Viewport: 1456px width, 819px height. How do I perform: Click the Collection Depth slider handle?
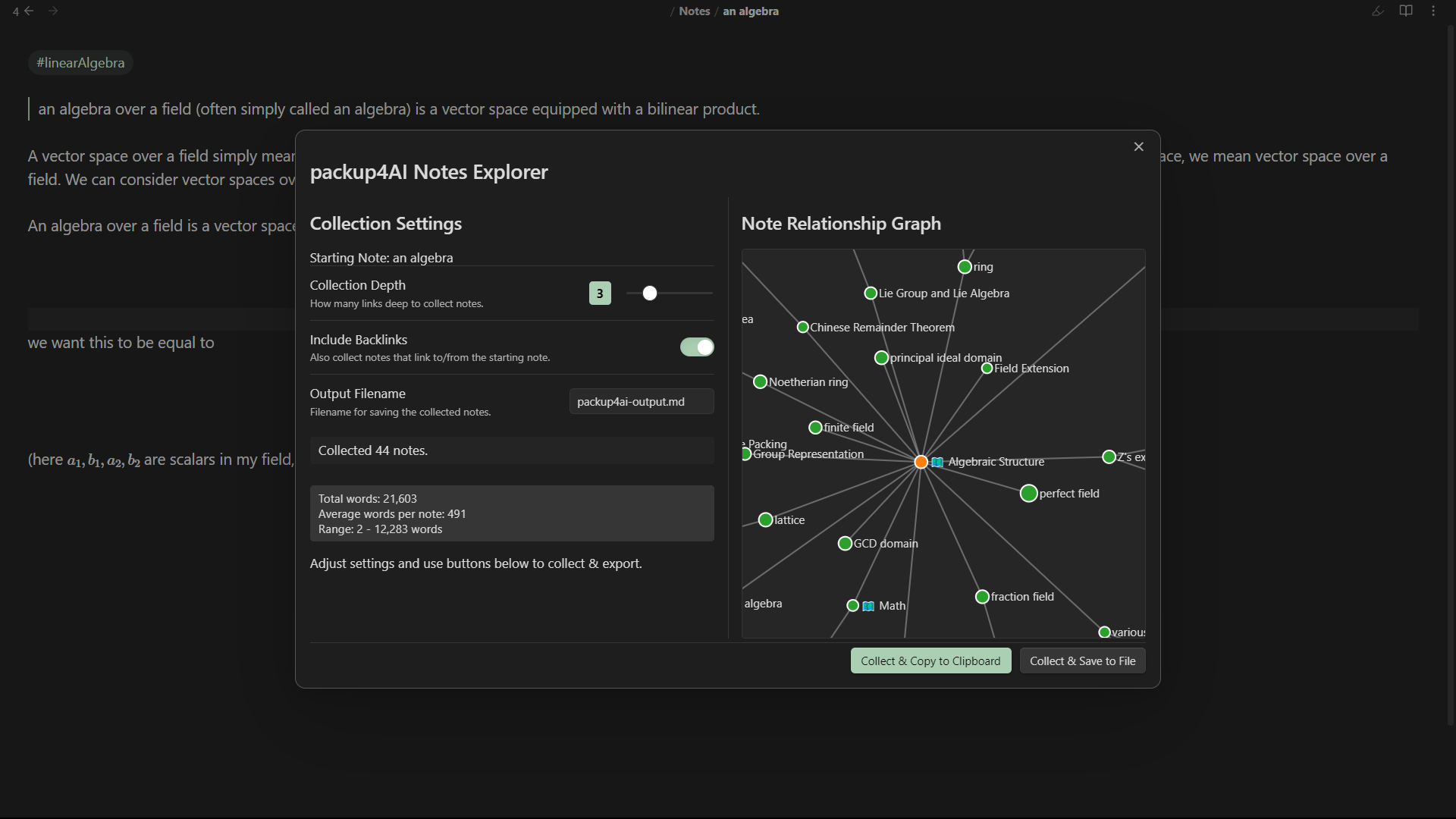tap(650, 293)
